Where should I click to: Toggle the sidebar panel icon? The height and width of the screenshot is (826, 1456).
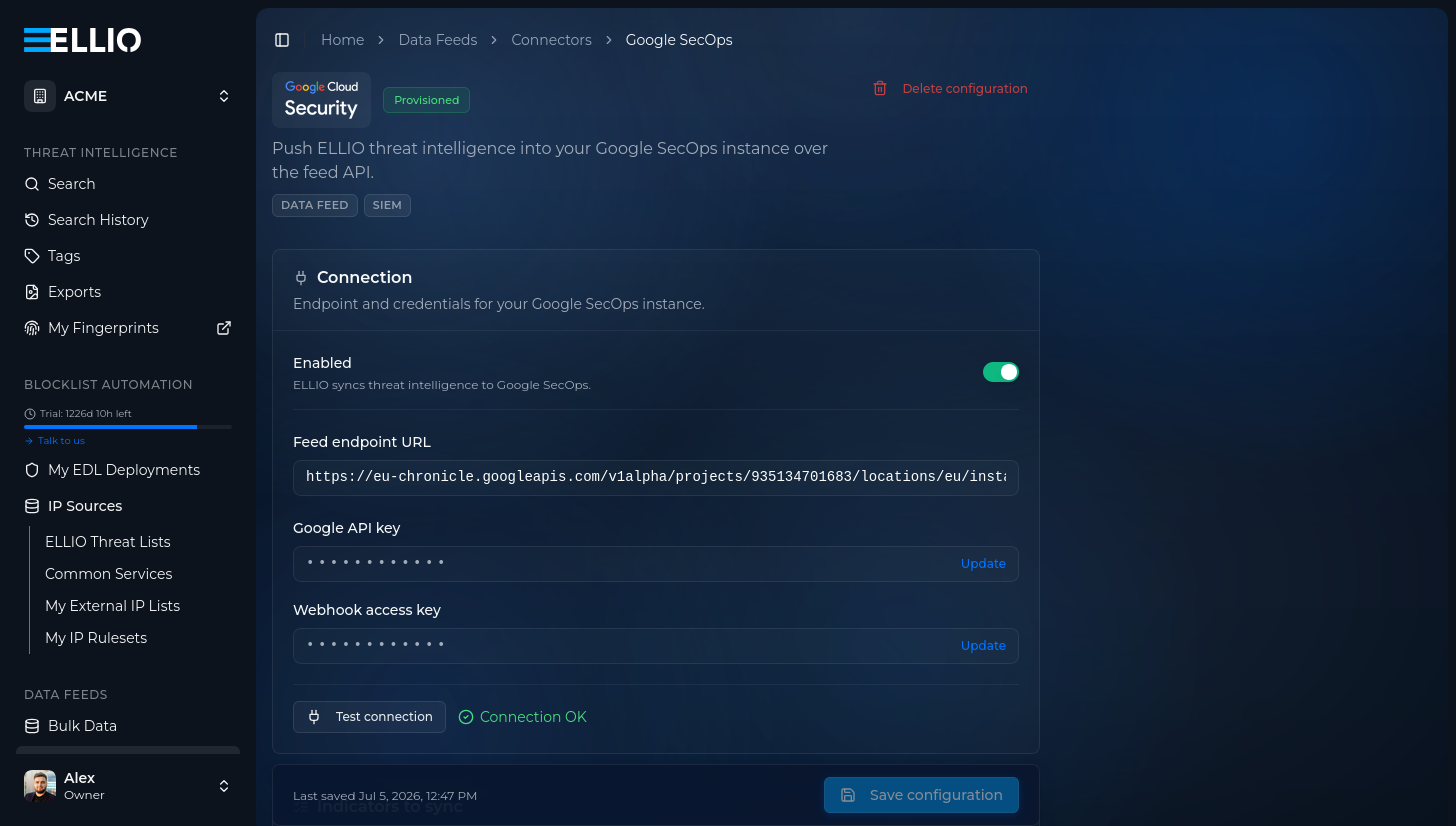click(282, 40)
